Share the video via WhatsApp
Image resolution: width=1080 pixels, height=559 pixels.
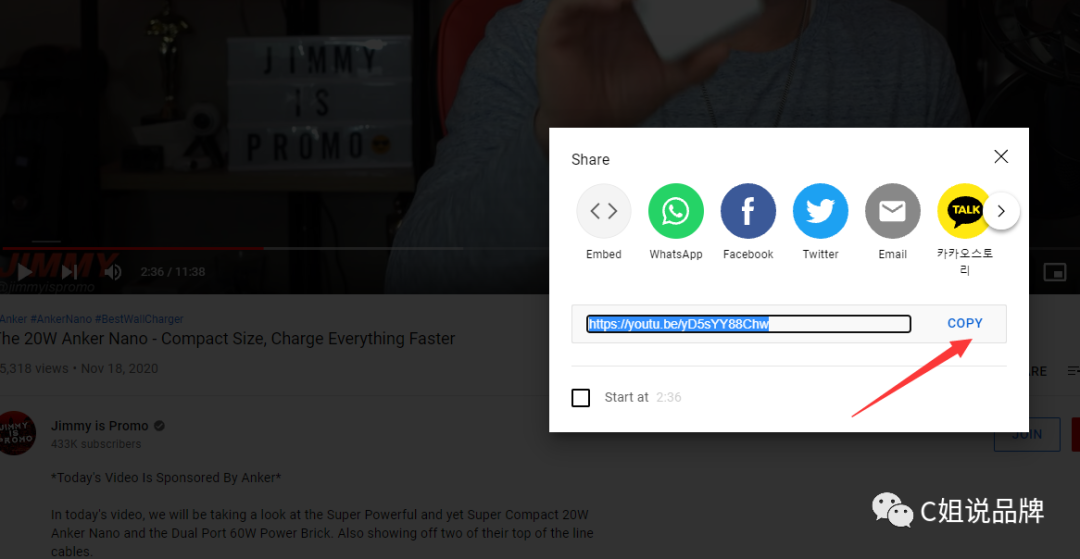tap(676, 211)
